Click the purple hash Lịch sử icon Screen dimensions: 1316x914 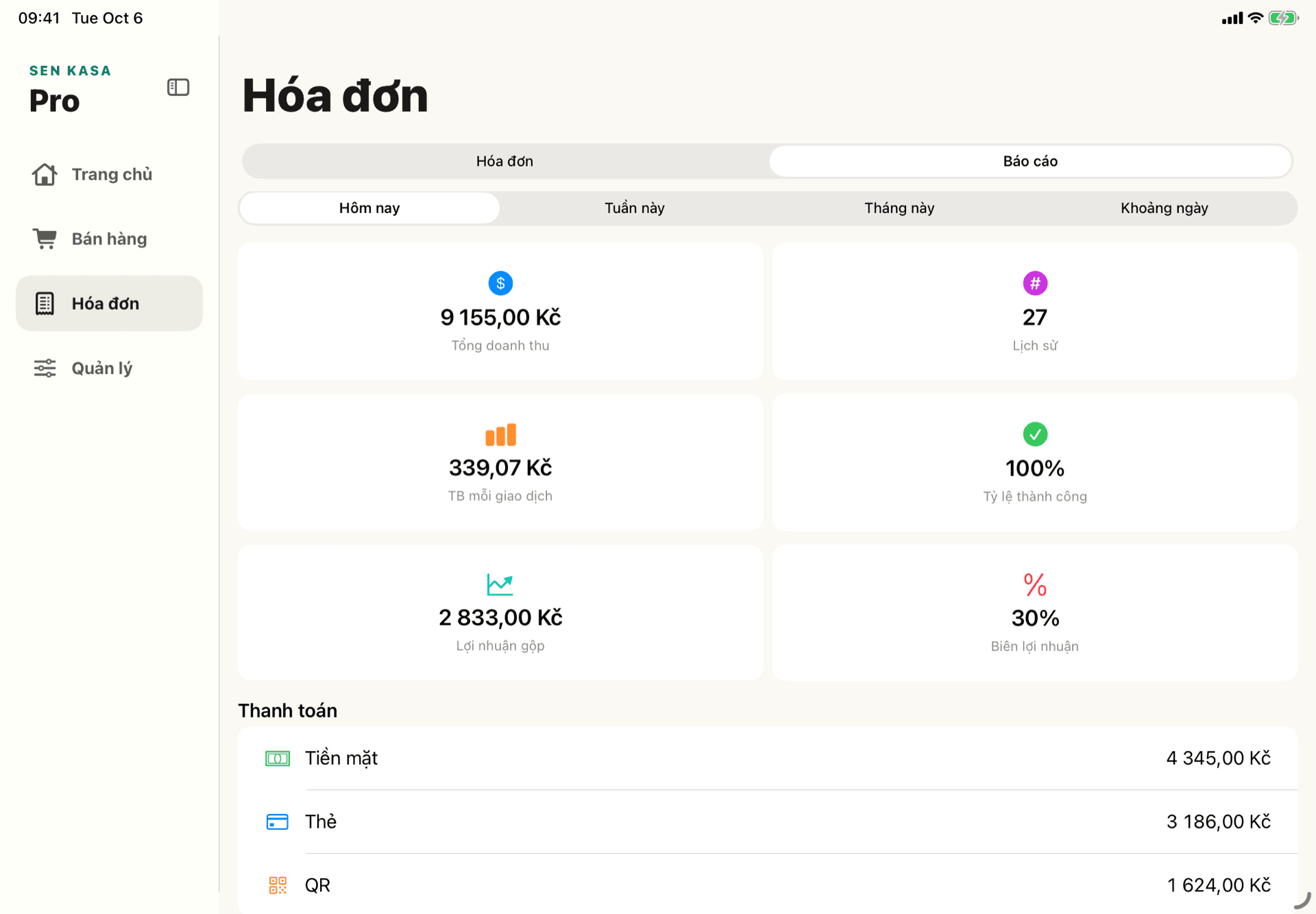(1035, 283)
